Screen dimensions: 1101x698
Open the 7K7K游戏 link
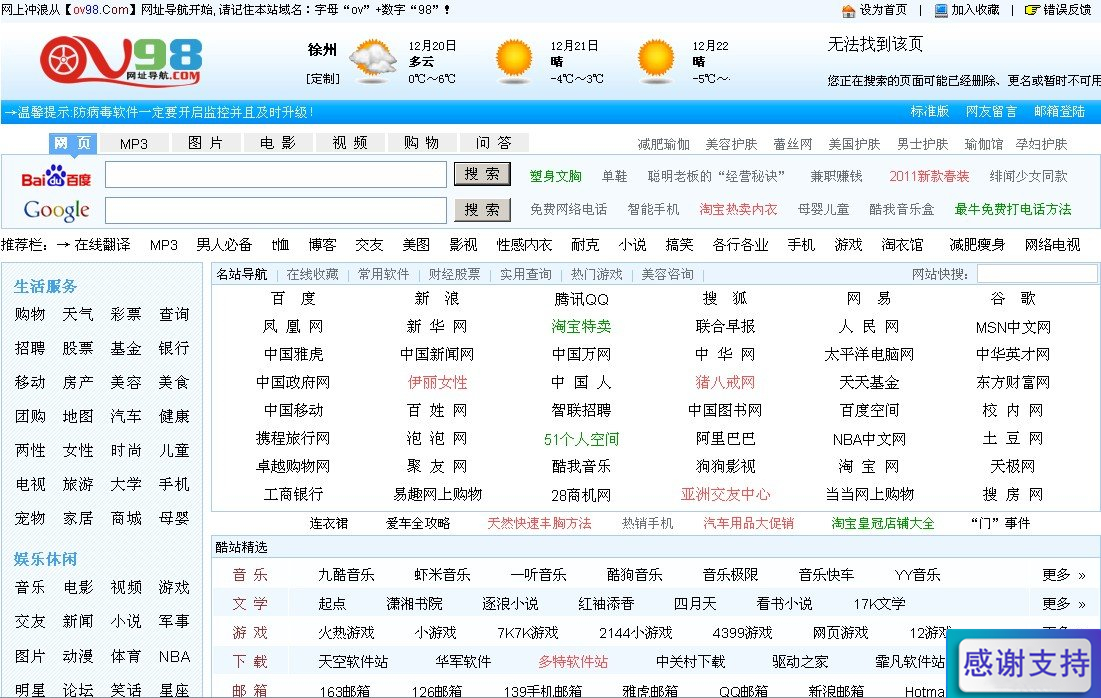click(x=527, y=633)
